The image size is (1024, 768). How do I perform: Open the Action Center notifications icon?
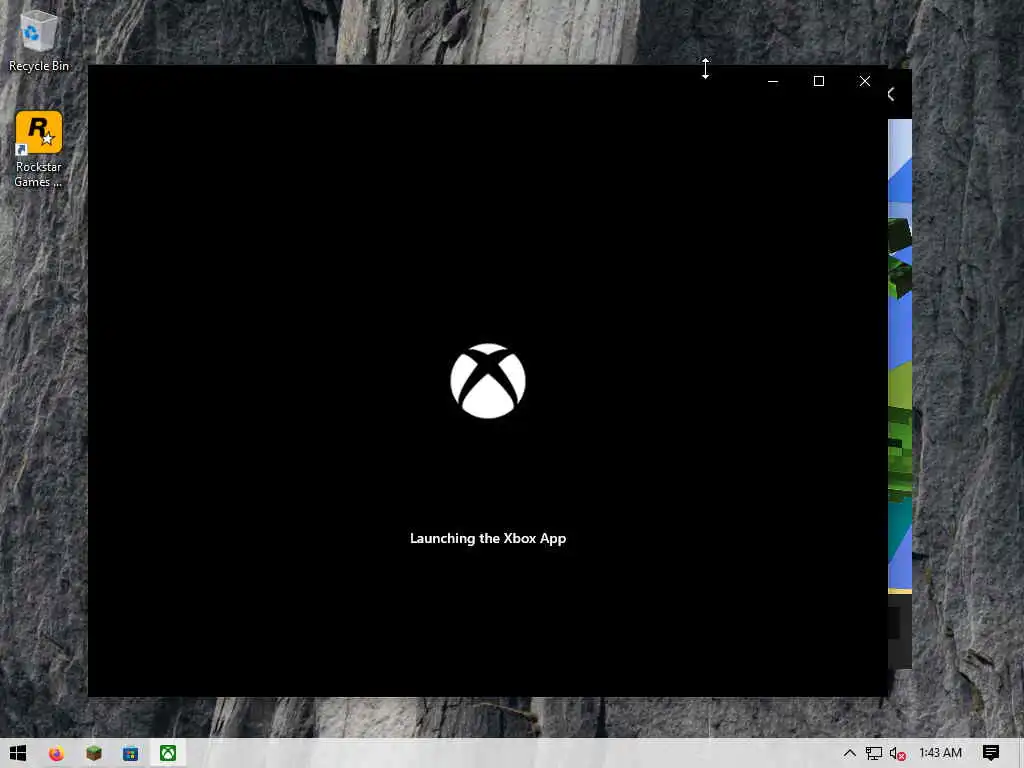[991, 753]
